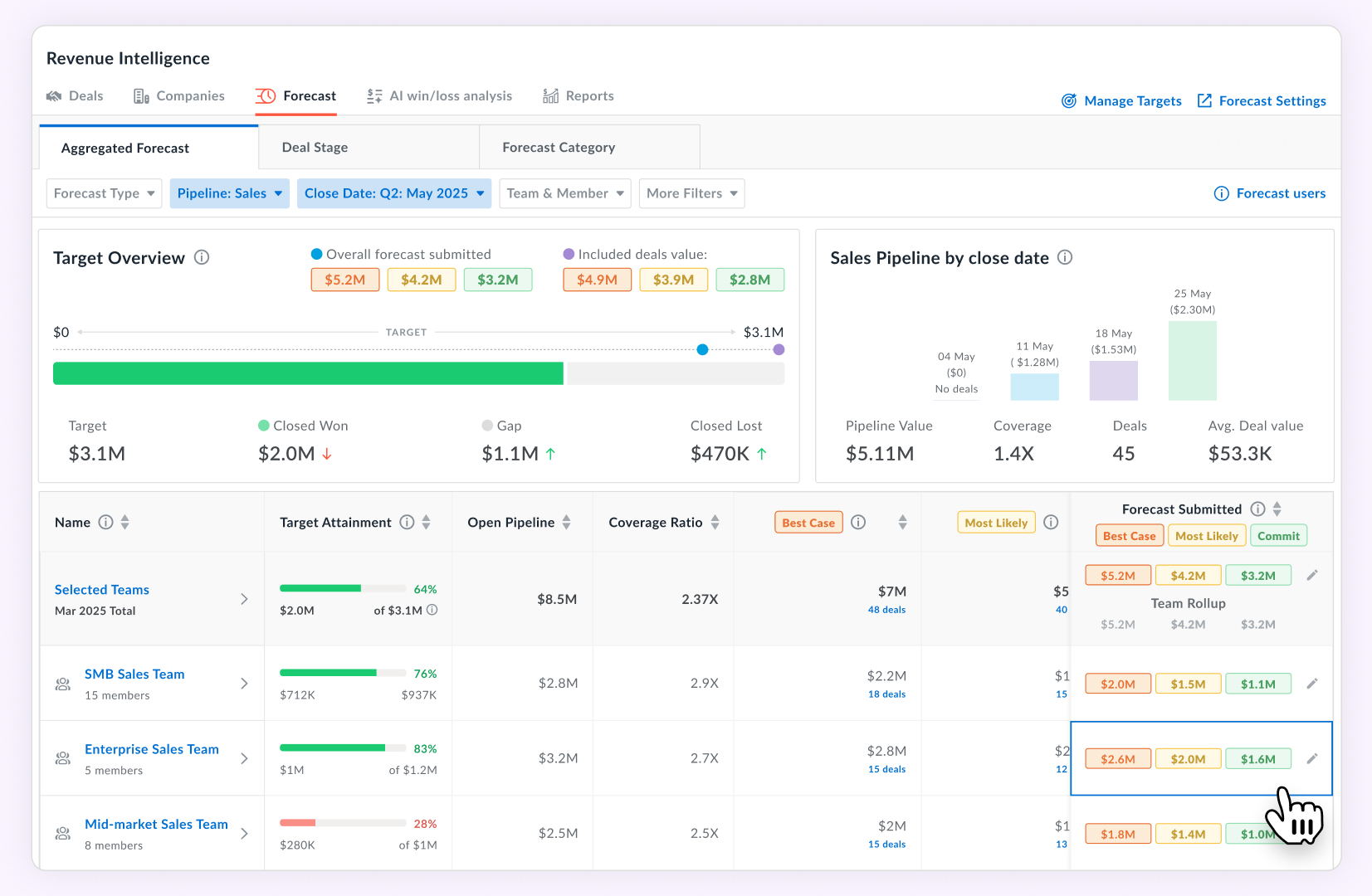The height and width of the screenshot is (896, 1372).
Task: Open the Mid-market Sales Team link
Action: point(156,824)
